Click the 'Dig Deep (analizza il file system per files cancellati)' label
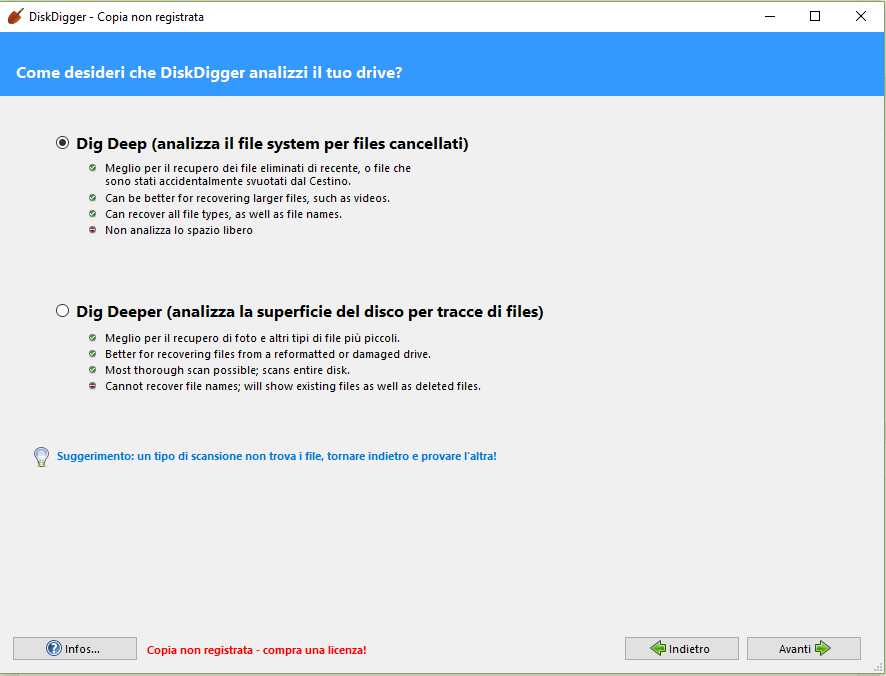Image resolution: width=886 pixels, height=676 pixels. [x=272, y=144]
